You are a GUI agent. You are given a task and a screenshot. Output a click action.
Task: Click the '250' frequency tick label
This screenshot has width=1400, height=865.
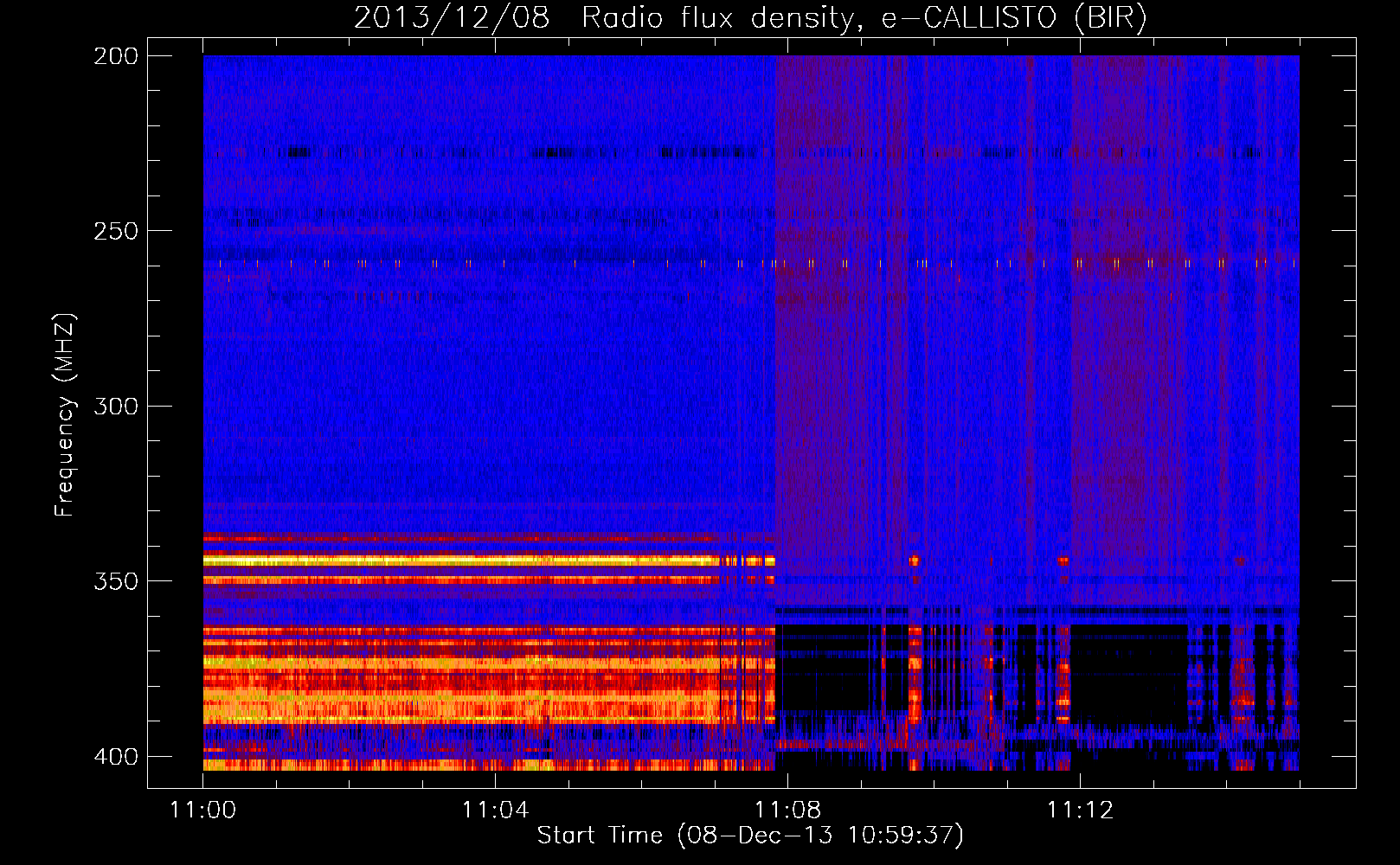click(116, 231)
